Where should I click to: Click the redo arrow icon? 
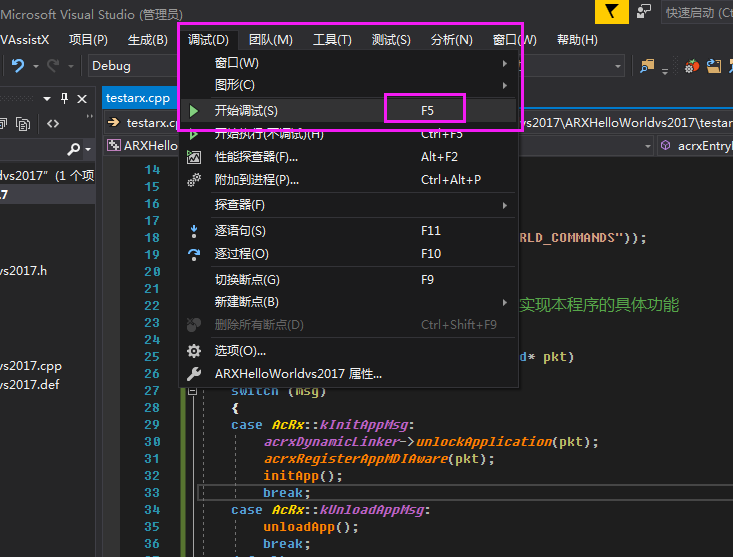[53, 65]
